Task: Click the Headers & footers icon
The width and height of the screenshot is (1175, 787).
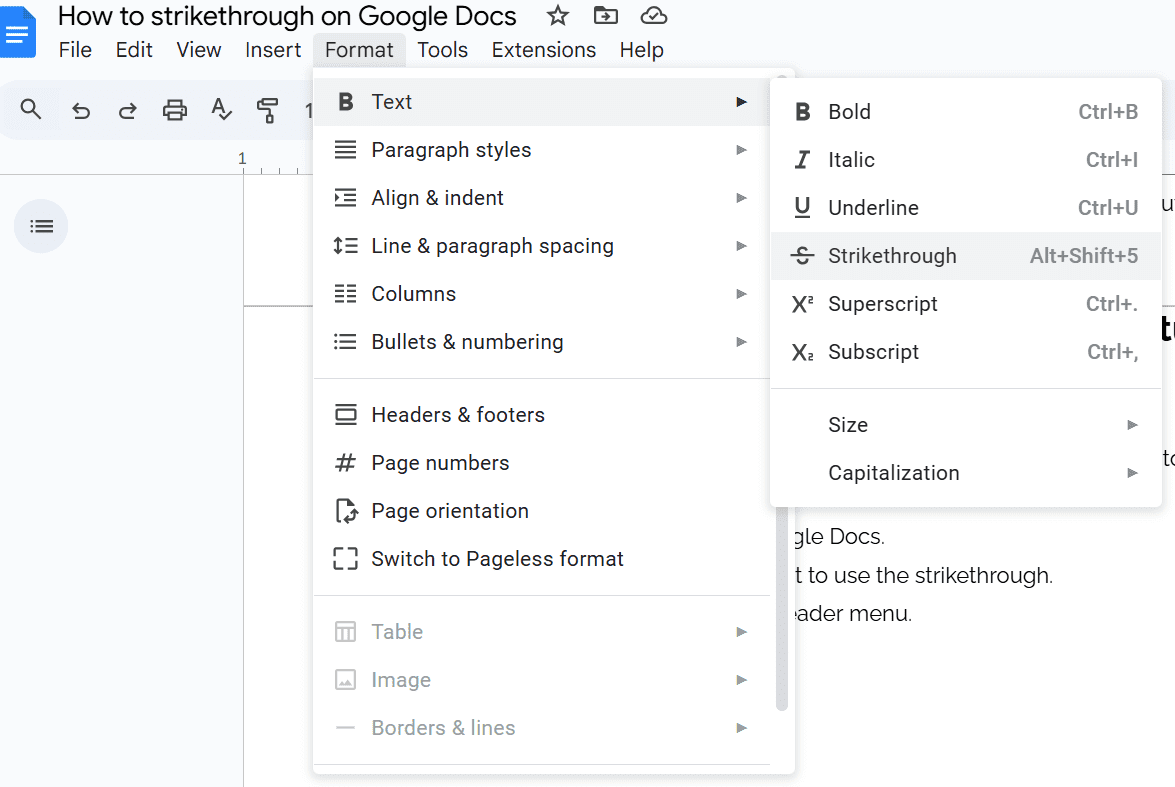Action: 345,414
